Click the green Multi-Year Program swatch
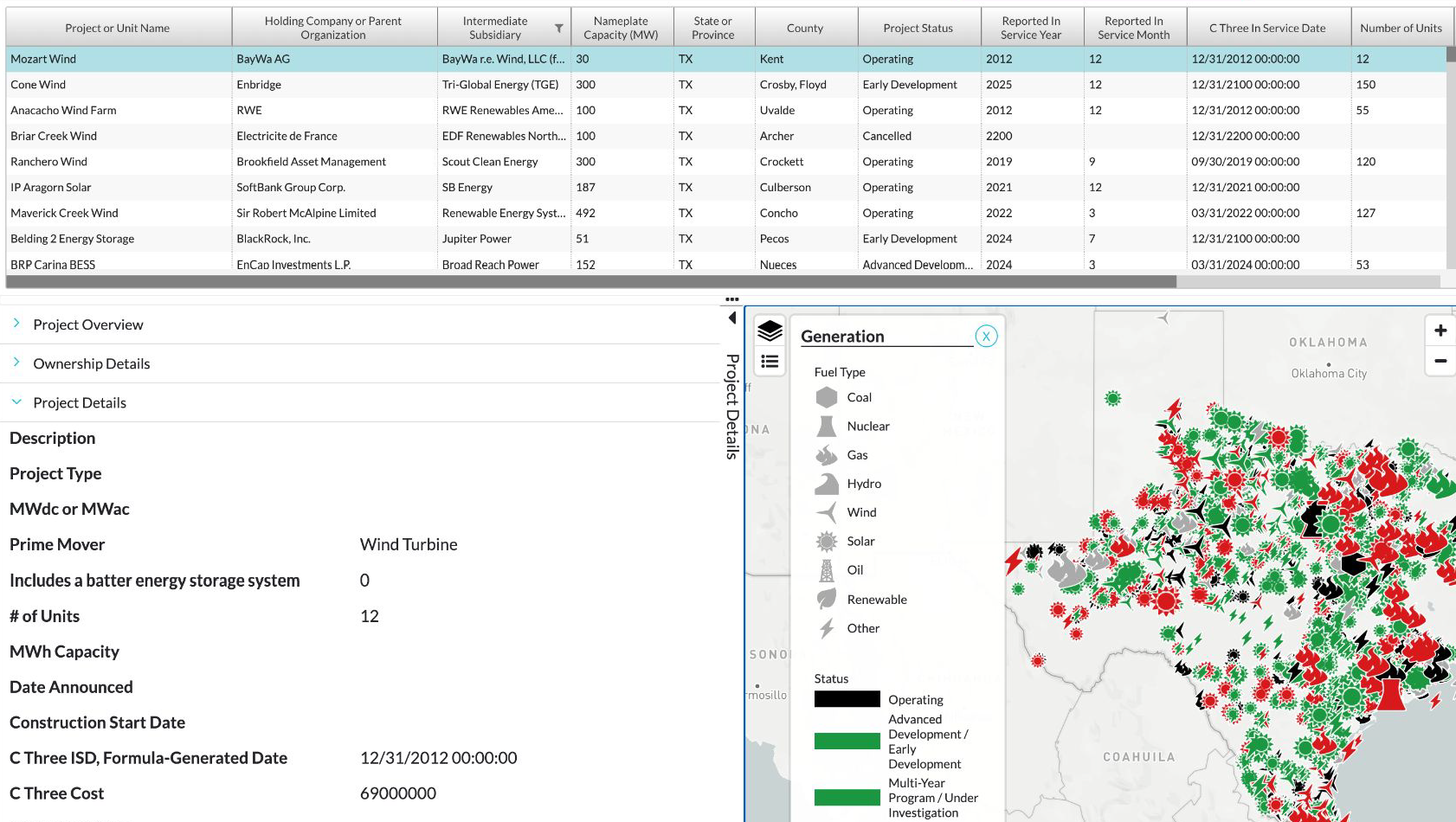This screenshot has width=1456, height=822. pos(847,797)
